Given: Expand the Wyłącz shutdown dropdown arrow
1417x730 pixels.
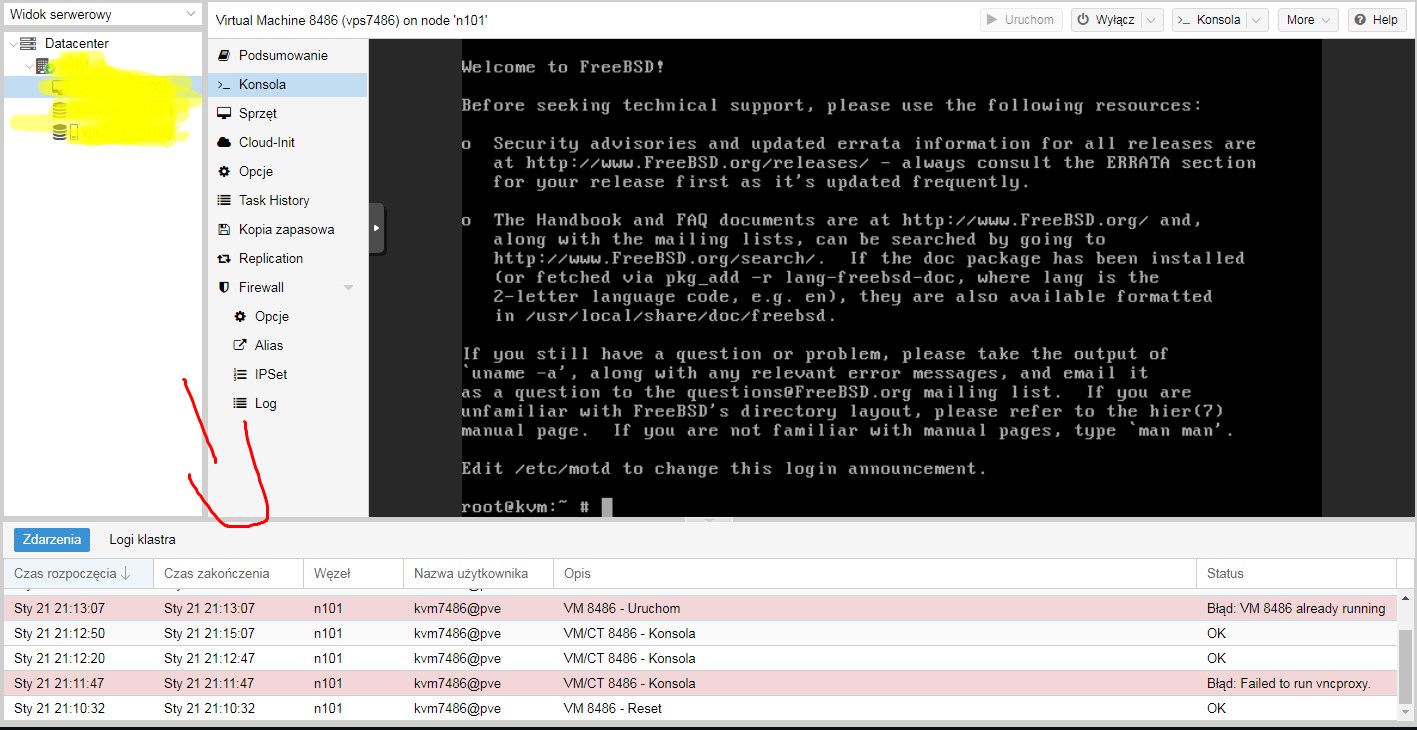Looking at the screenshot, I should tap(1152, 20).
